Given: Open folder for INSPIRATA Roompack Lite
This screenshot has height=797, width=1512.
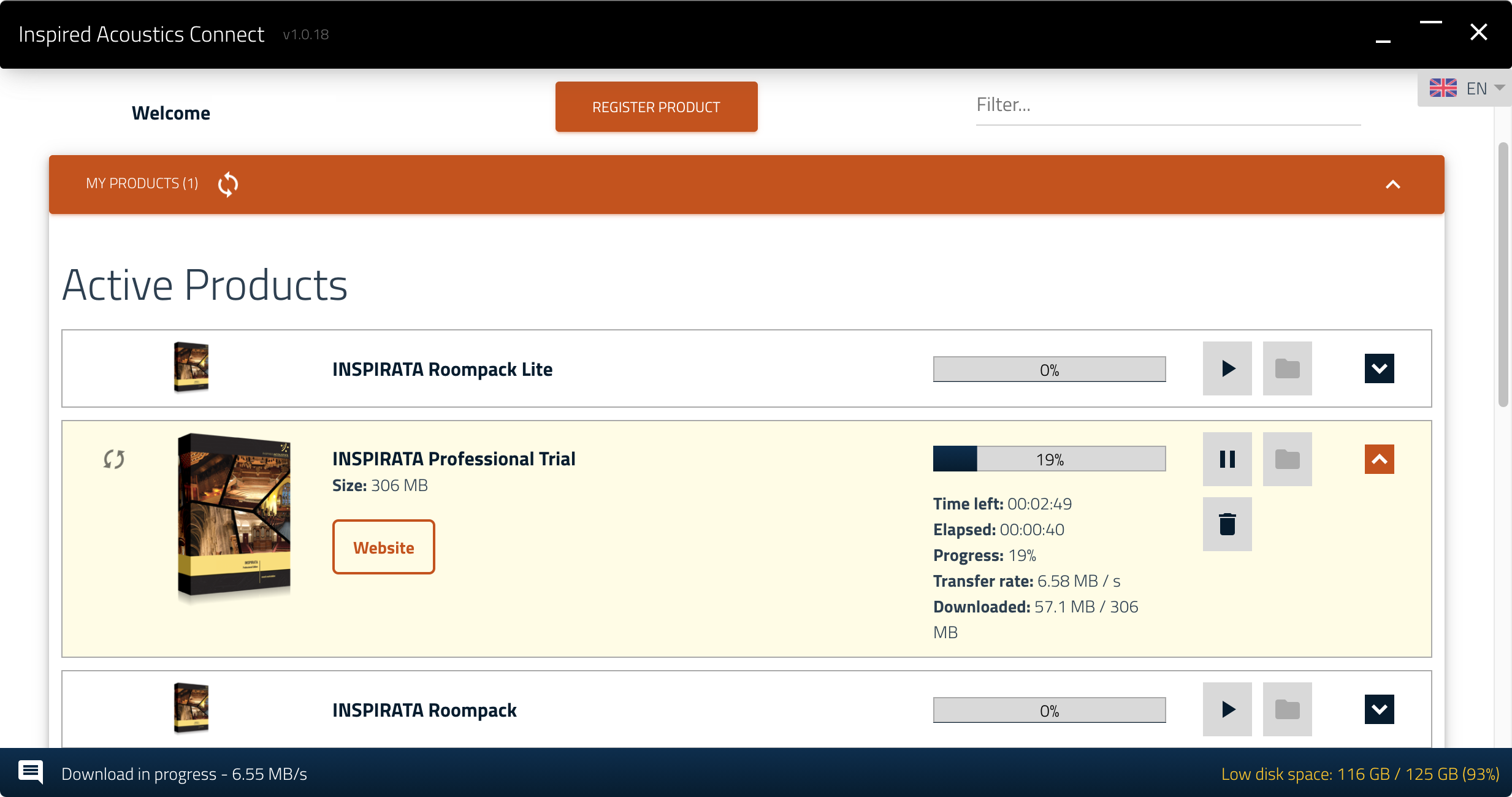Looking at the screenshot, I should (1288, 368).
